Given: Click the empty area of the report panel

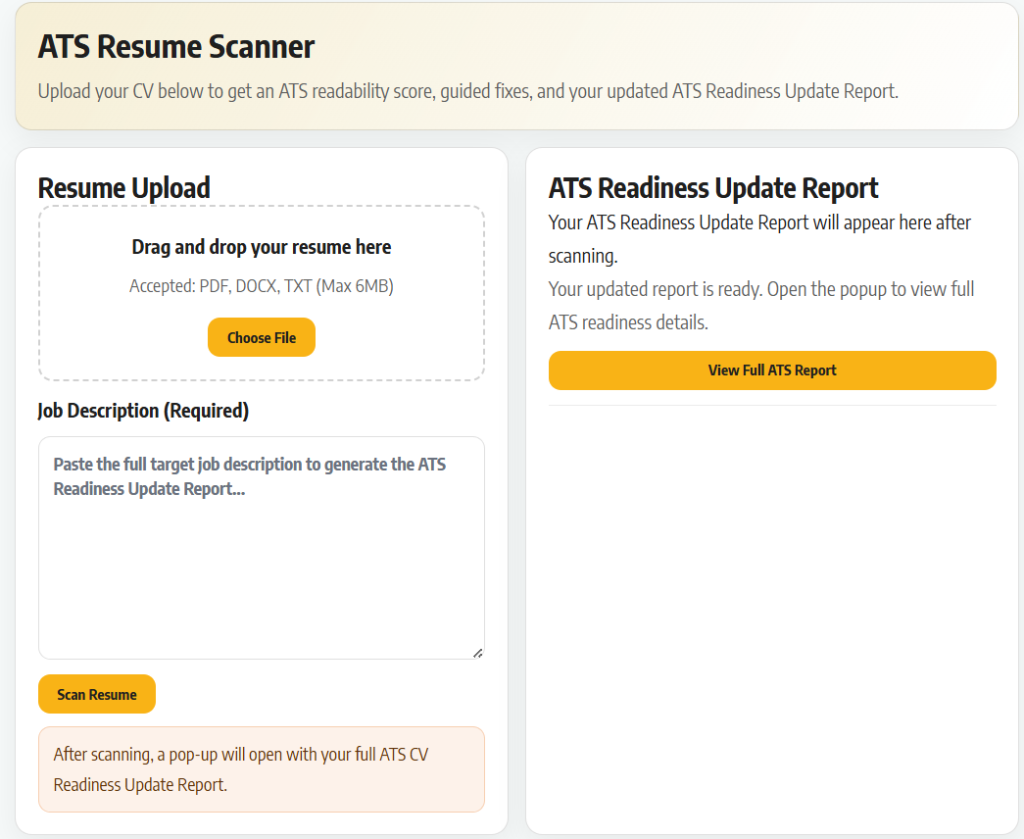Looking at the screenshot, I should [772, 620].
